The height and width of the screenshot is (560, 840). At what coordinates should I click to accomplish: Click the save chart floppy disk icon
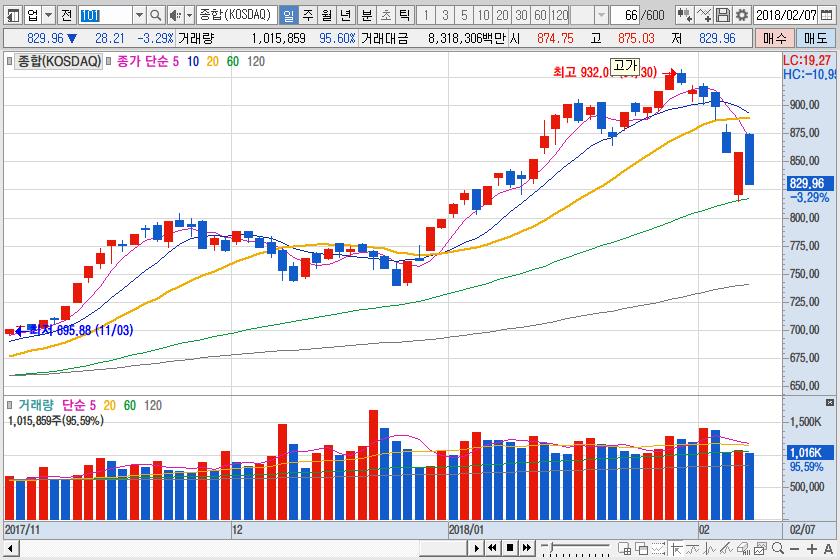(x=723, y=15)
